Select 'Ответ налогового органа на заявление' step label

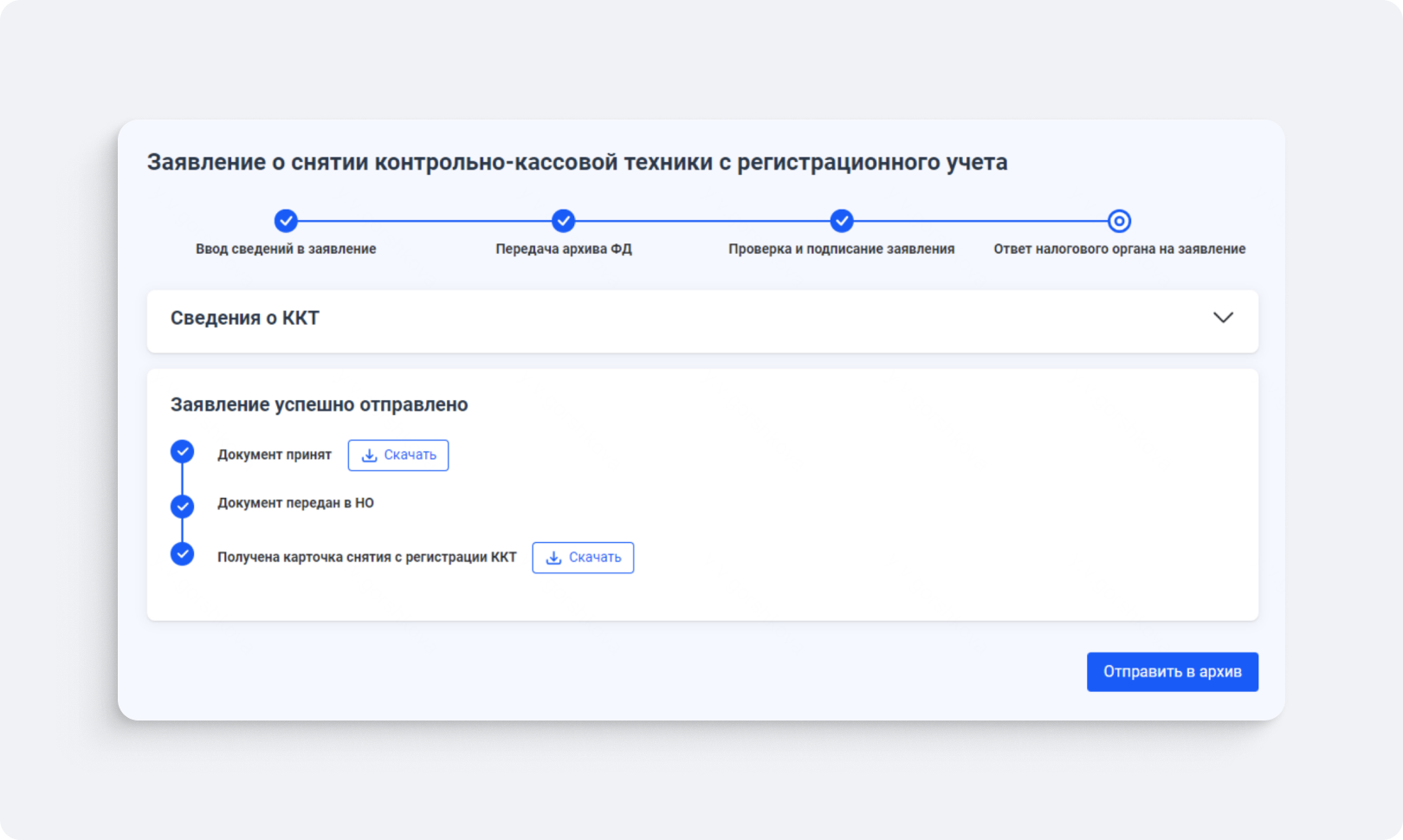[1119, 249]
